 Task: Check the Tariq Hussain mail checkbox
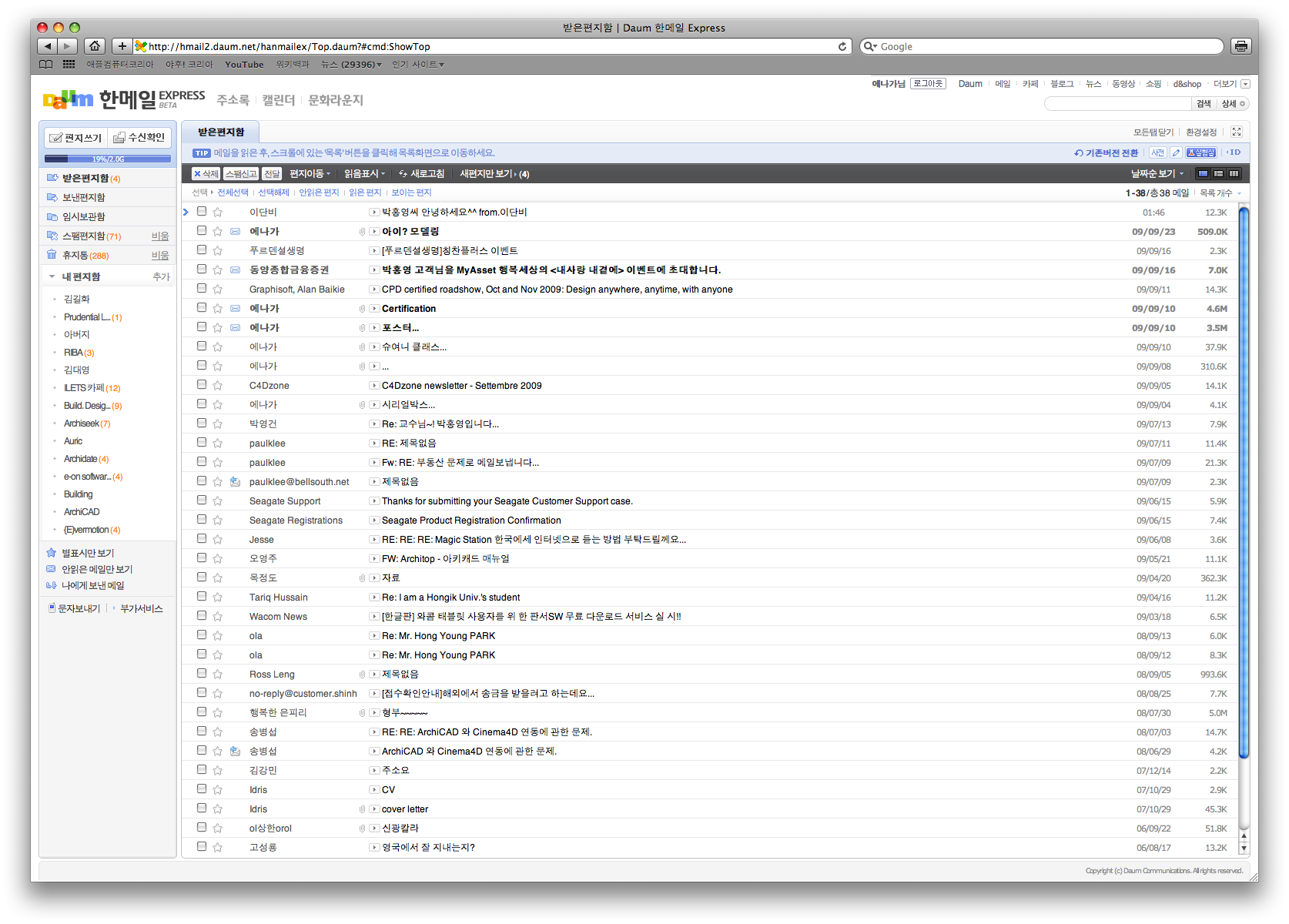[x=202, y=596]
